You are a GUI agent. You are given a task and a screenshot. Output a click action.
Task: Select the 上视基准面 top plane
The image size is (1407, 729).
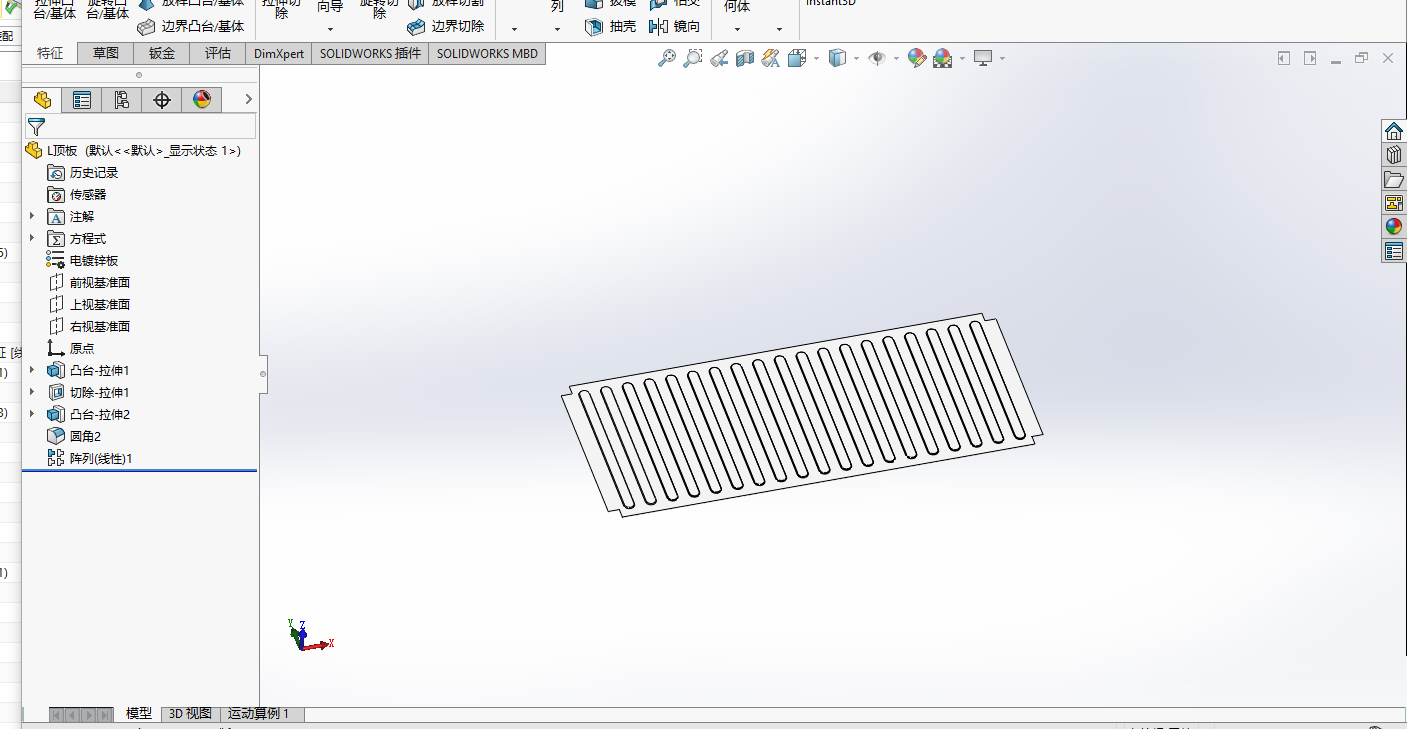(x=89, y=304)
